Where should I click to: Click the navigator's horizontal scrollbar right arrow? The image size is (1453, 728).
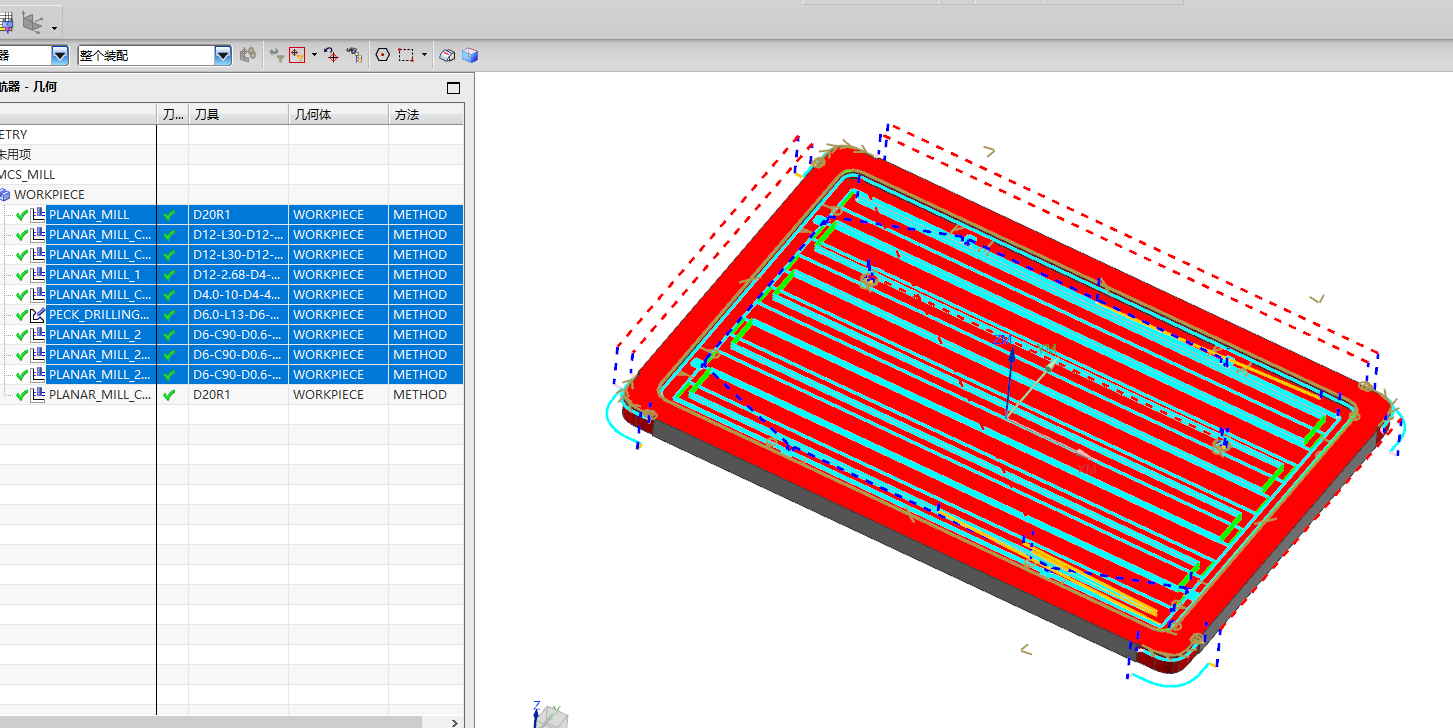pos(456,722)
